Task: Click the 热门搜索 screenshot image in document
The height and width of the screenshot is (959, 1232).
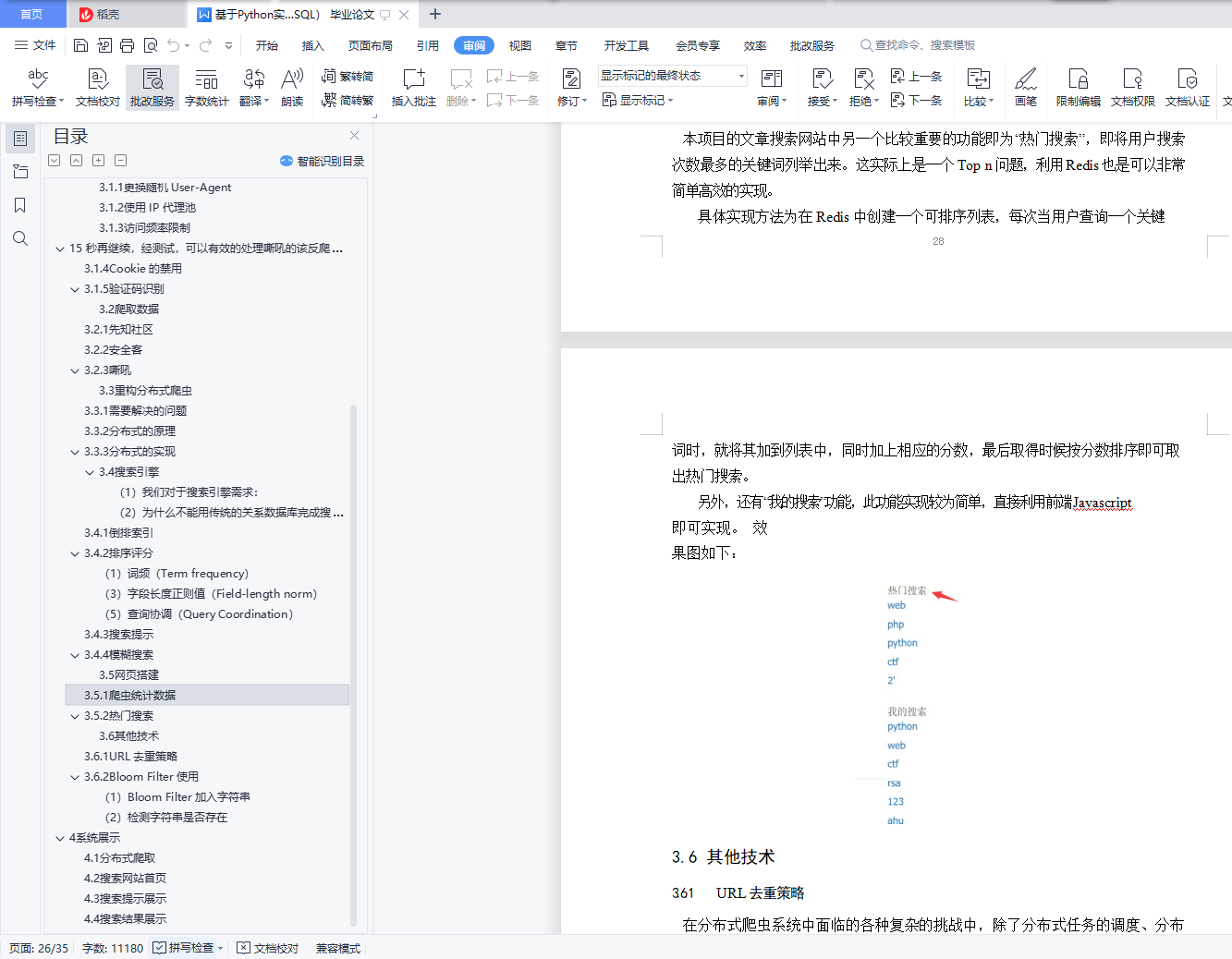Action: point(907,705)
